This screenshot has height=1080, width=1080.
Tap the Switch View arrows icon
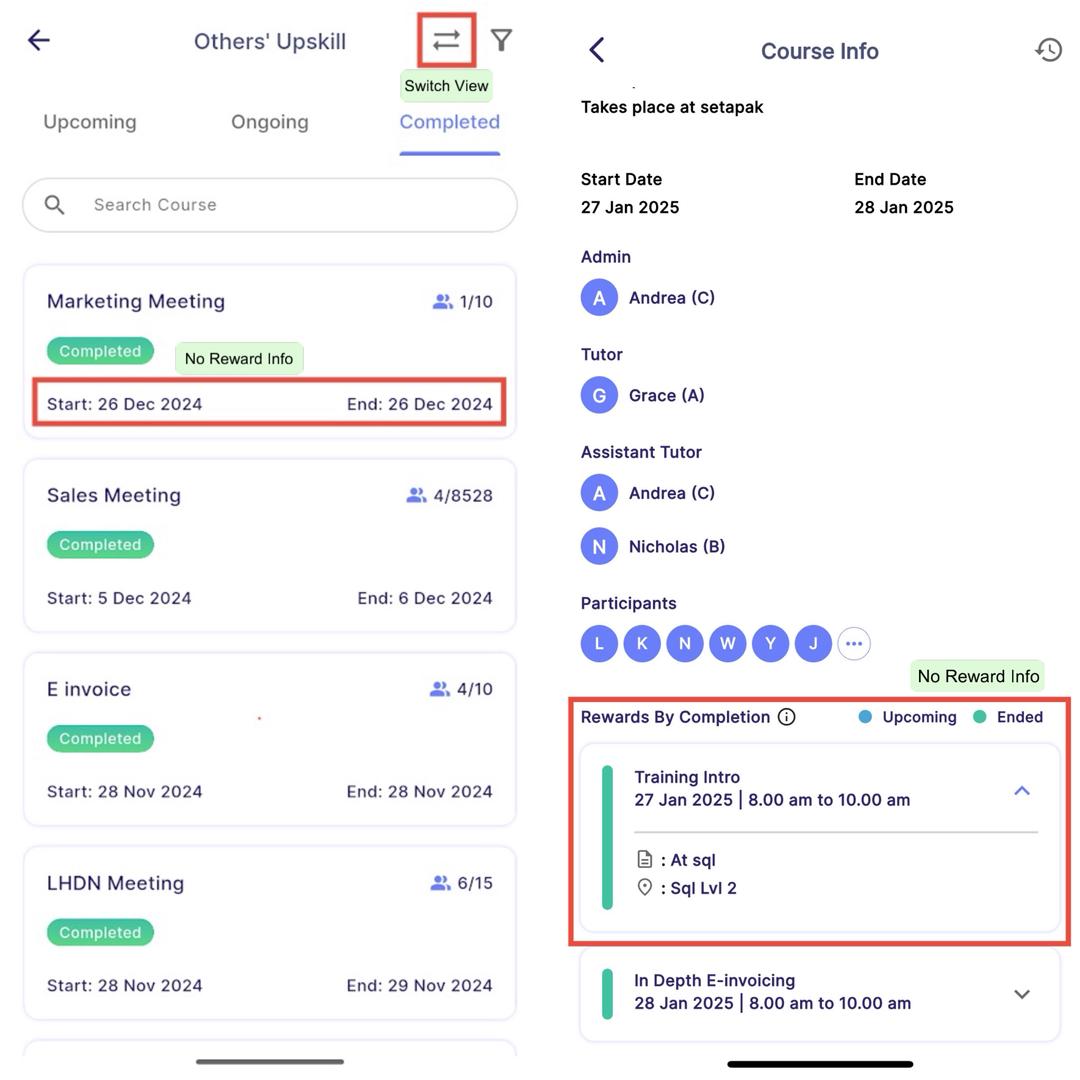click(446, 40)
